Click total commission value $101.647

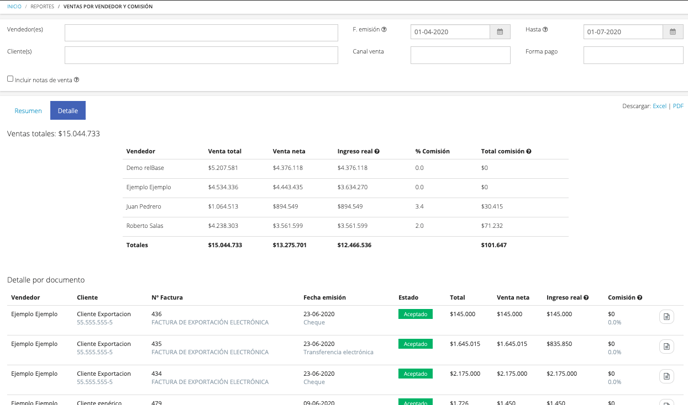pos(494,245)
